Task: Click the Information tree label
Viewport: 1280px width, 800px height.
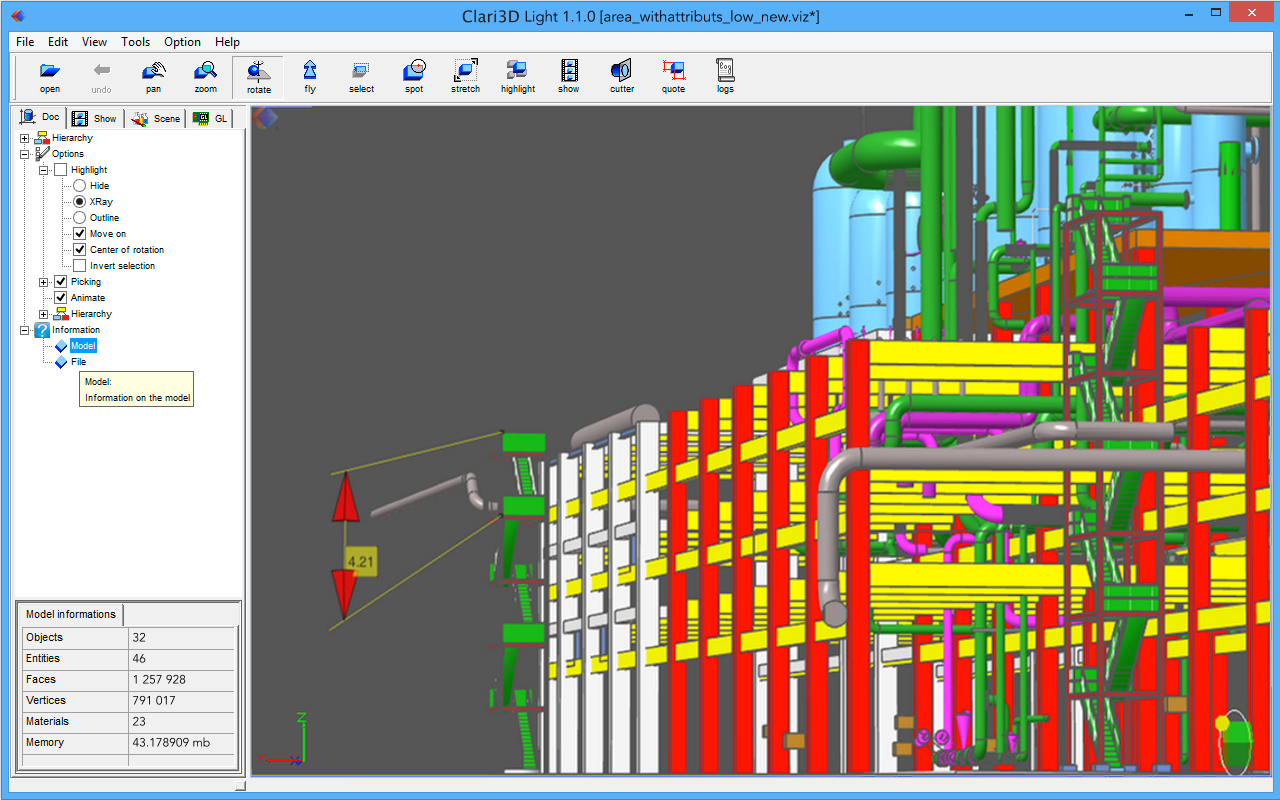Action: tap(76, 330)
